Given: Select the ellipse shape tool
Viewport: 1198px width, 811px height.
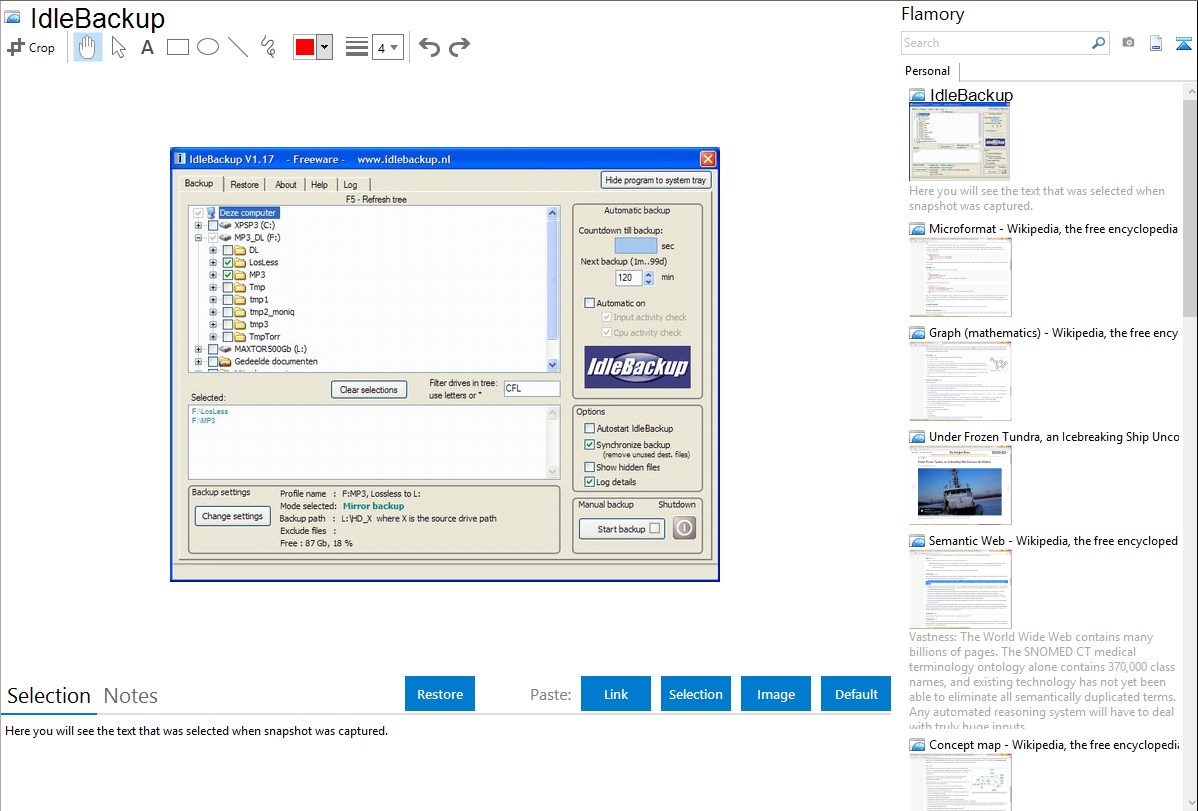Looking at the screenshot, I should 208,47.
